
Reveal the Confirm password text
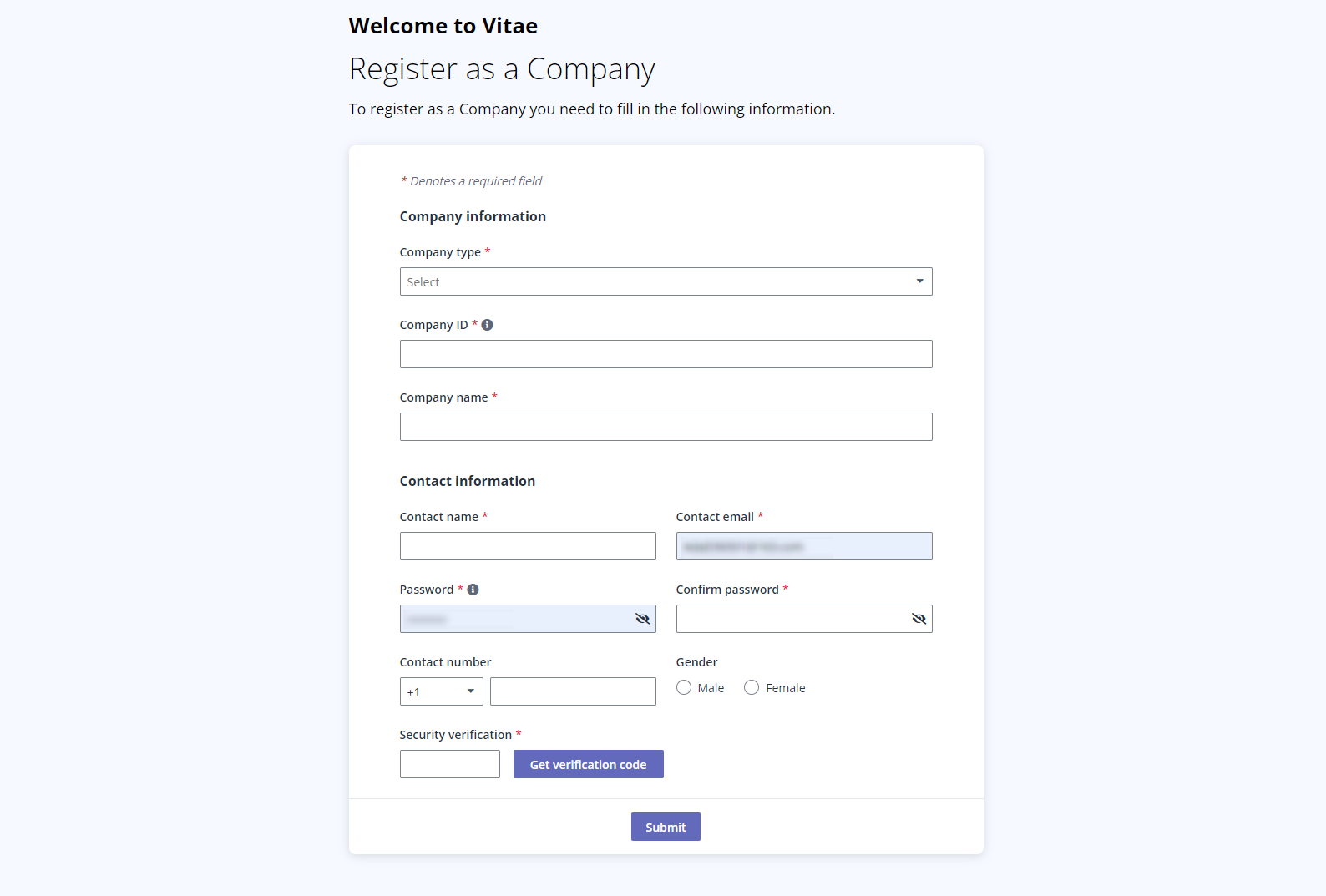click(919, 619)
